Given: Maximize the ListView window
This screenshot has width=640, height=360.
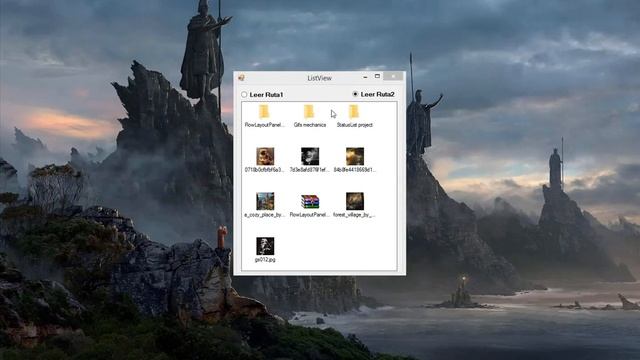Looking at the screenshot, I should [x=377, y=76].
